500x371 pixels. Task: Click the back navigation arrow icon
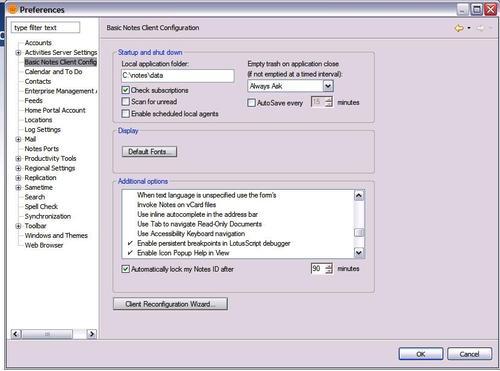click(459, 28)
